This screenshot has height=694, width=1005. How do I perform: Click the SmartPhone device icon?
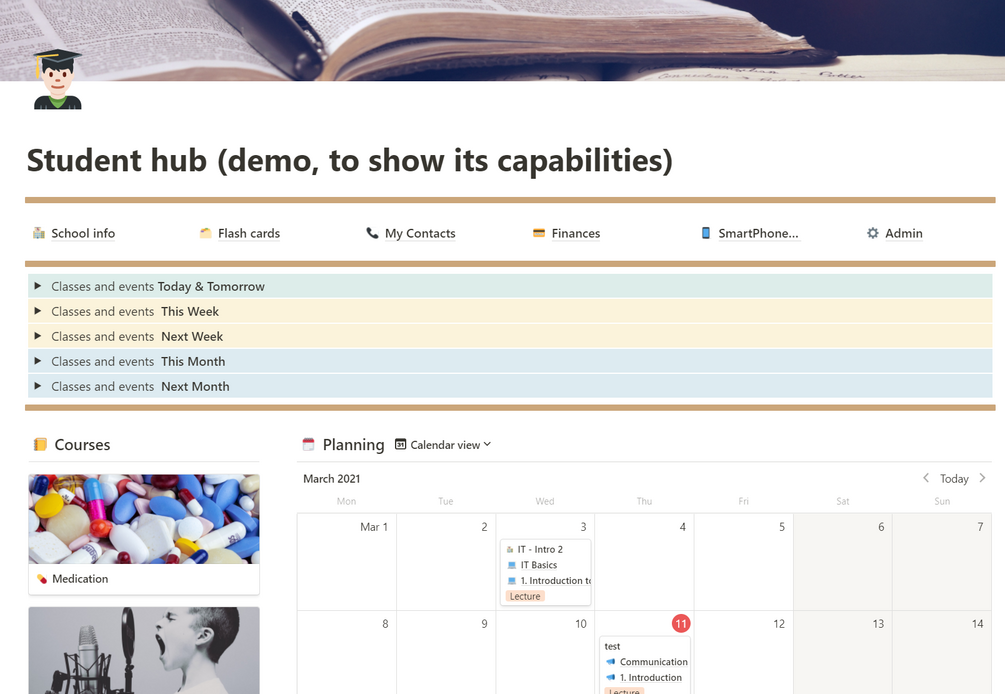(706, 233)
